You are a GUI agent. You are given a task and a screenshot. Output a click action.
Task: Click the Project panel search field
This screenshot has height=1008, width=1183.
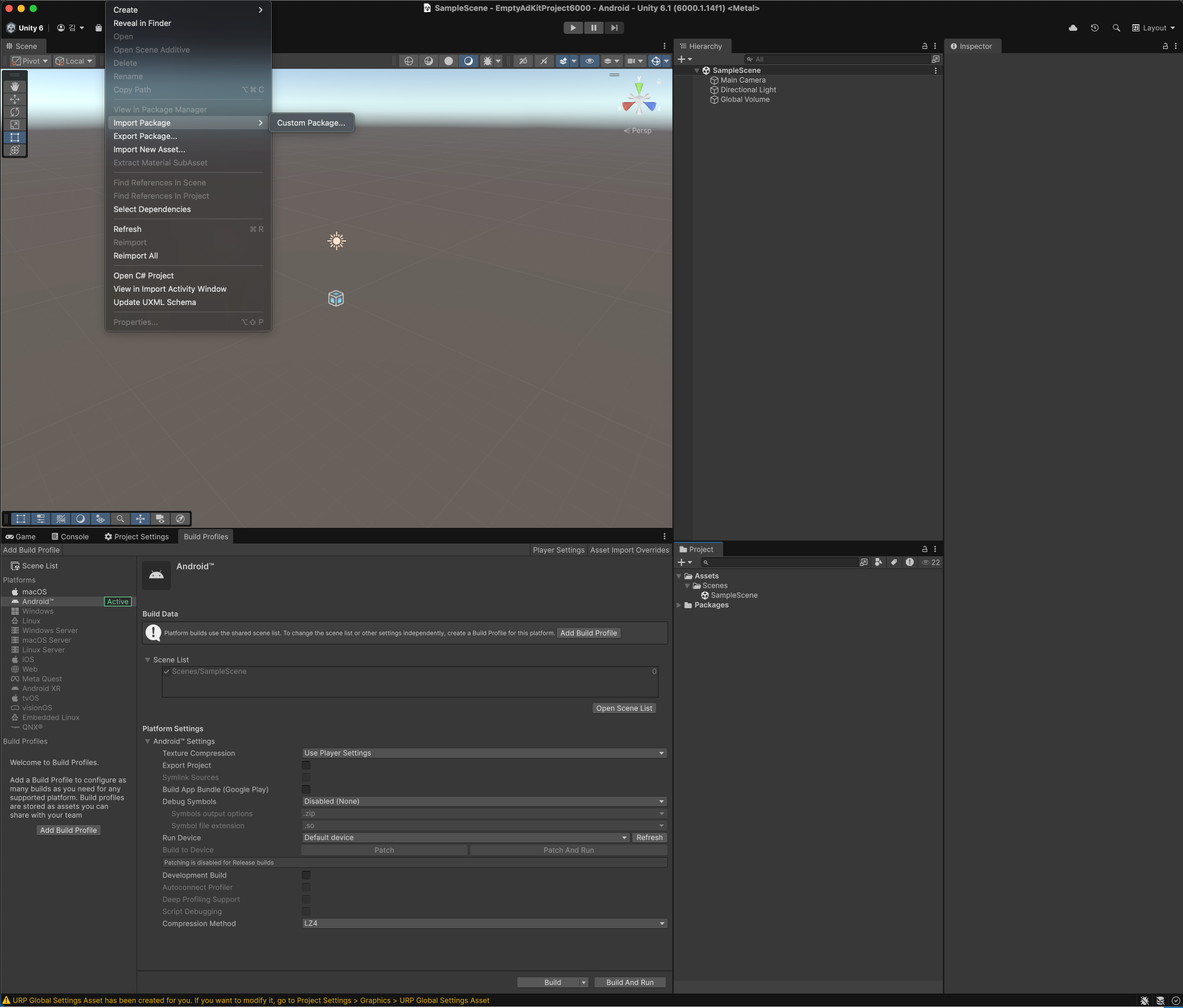pos(779,562)
